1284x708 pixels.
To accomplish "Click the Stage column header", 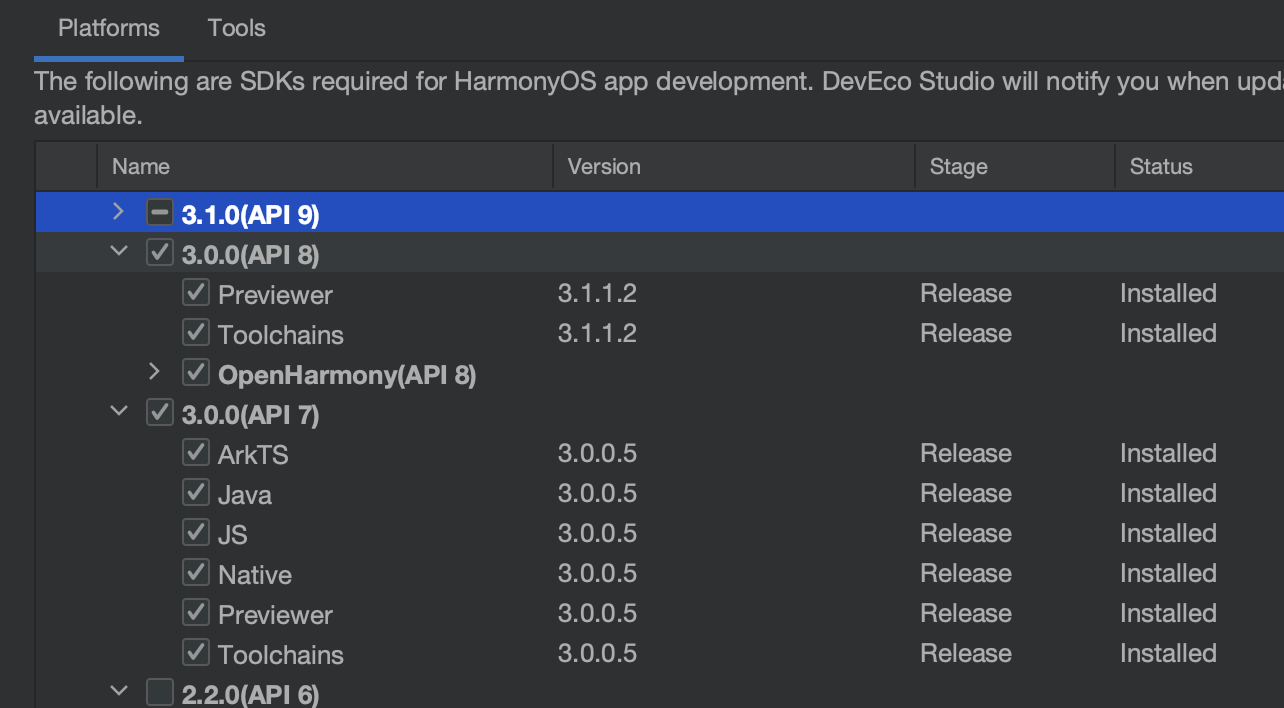I will tap(1015, 166).
